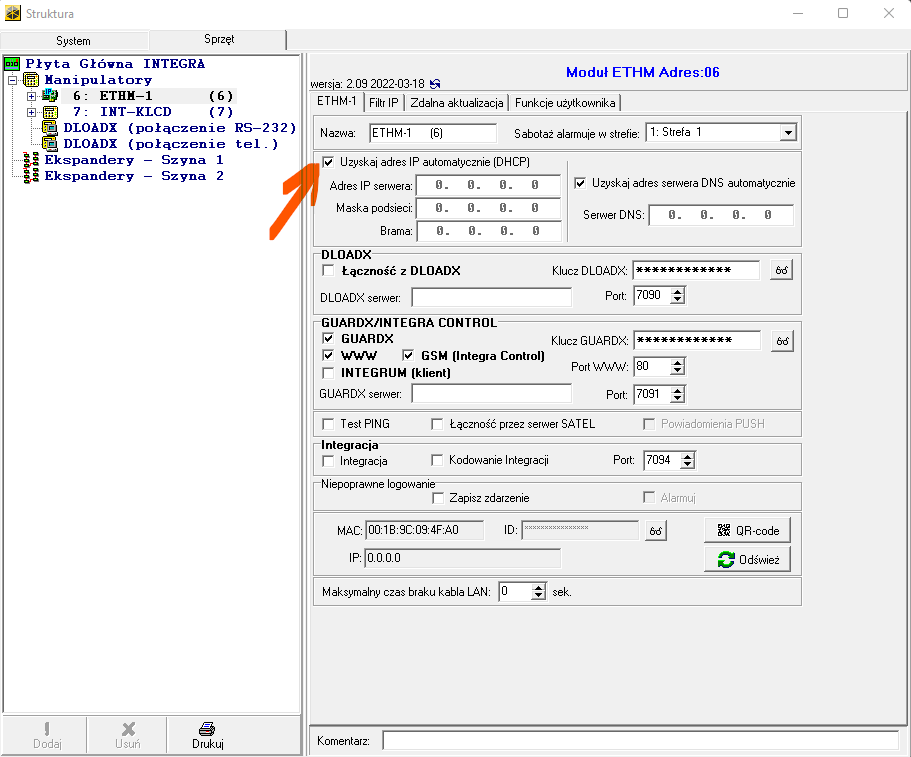
Task: Open the Zdalna aktualizacja tab
Action: 457,102
